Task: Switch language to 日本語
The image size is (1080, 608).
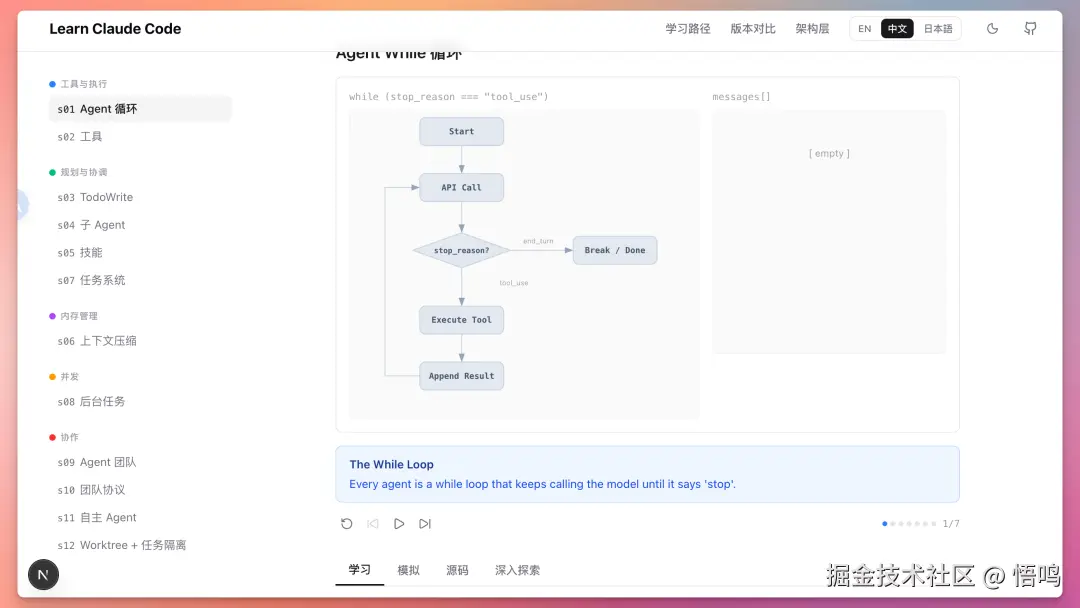Action: click(937, 29)
